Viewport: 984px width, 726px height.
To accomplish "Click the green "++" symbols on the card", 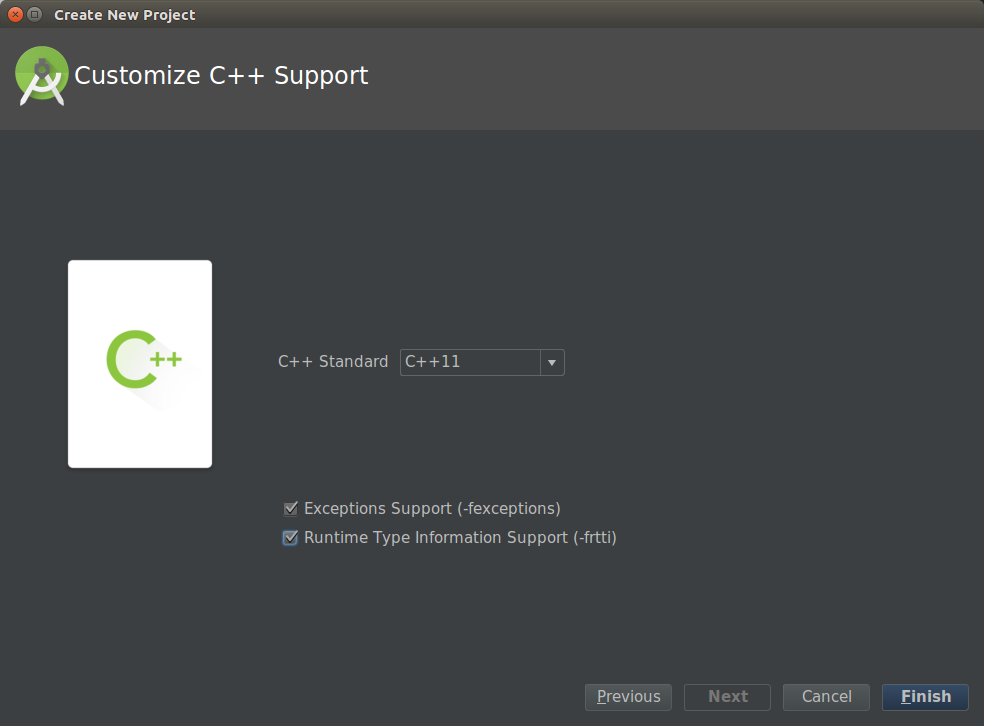I will coord(166,359).
